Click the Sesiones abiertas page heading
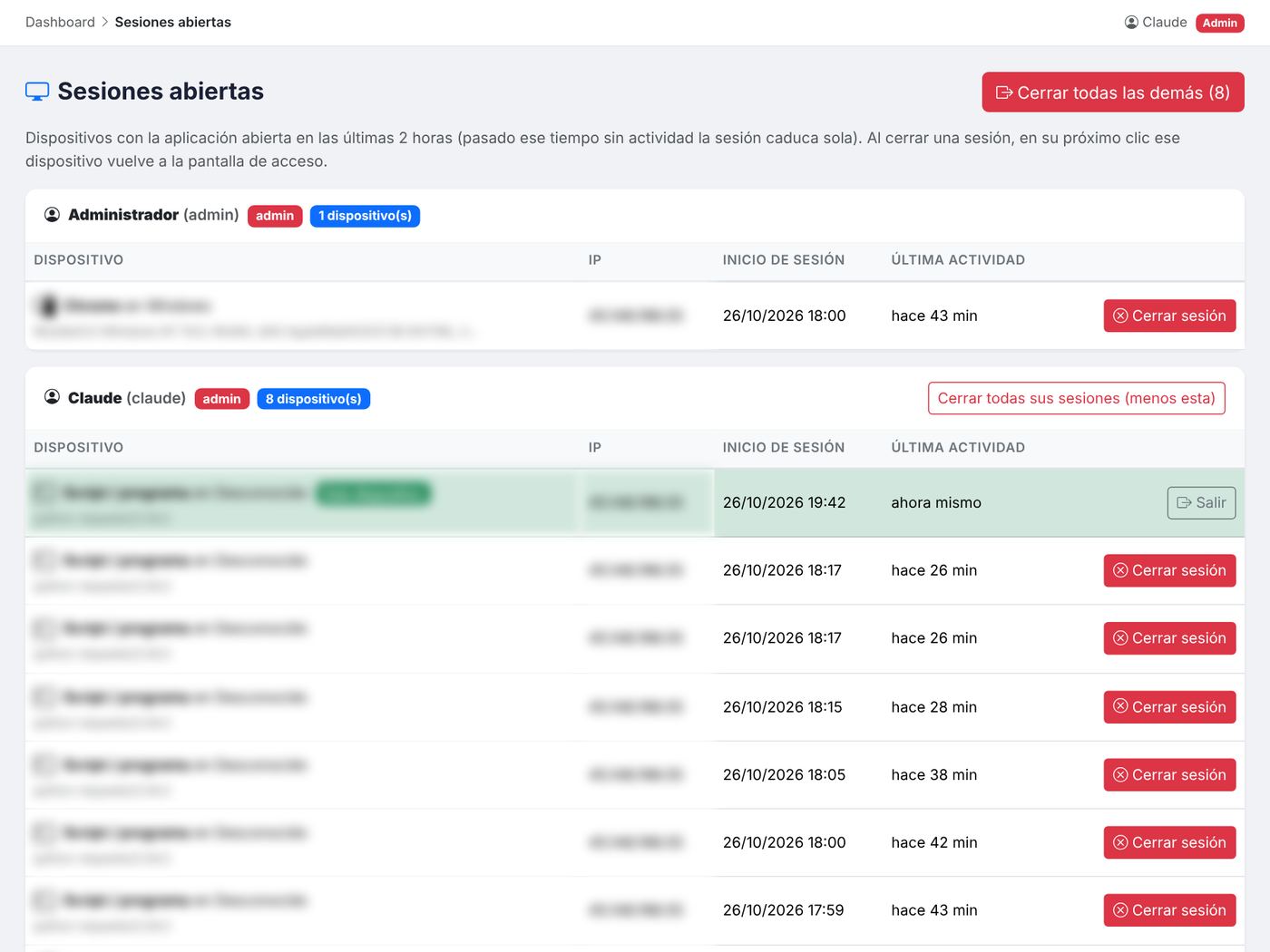The height and width of the screenshot is (952, 1270). (161, 92)
